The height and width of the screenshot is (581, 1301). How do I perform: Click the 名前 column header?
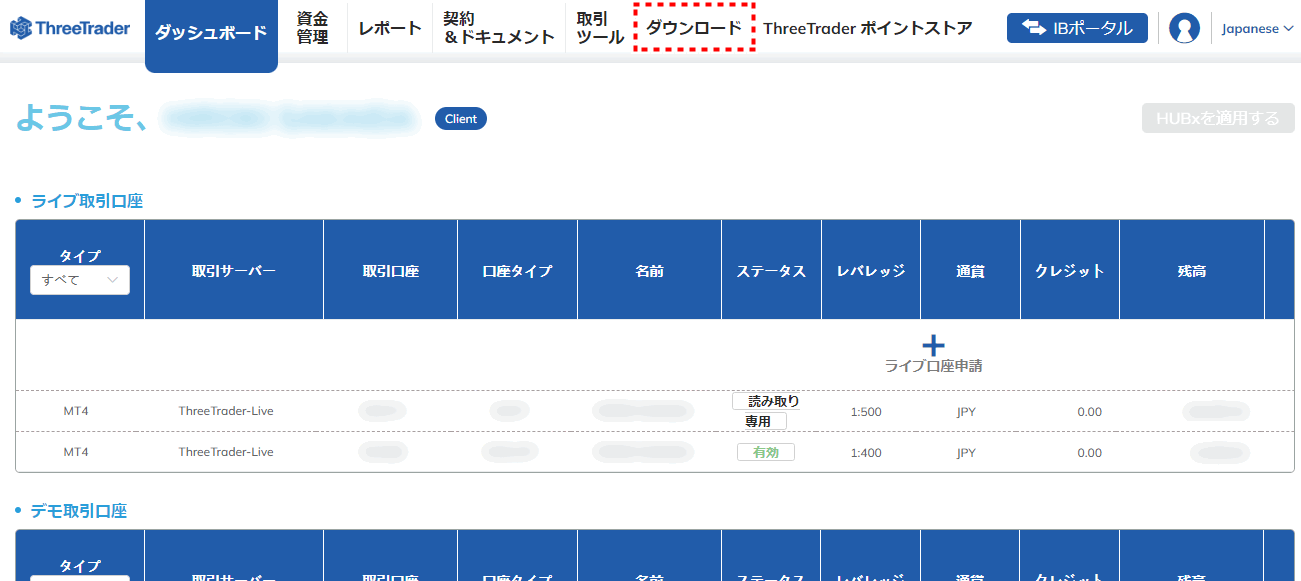[649, 271]
